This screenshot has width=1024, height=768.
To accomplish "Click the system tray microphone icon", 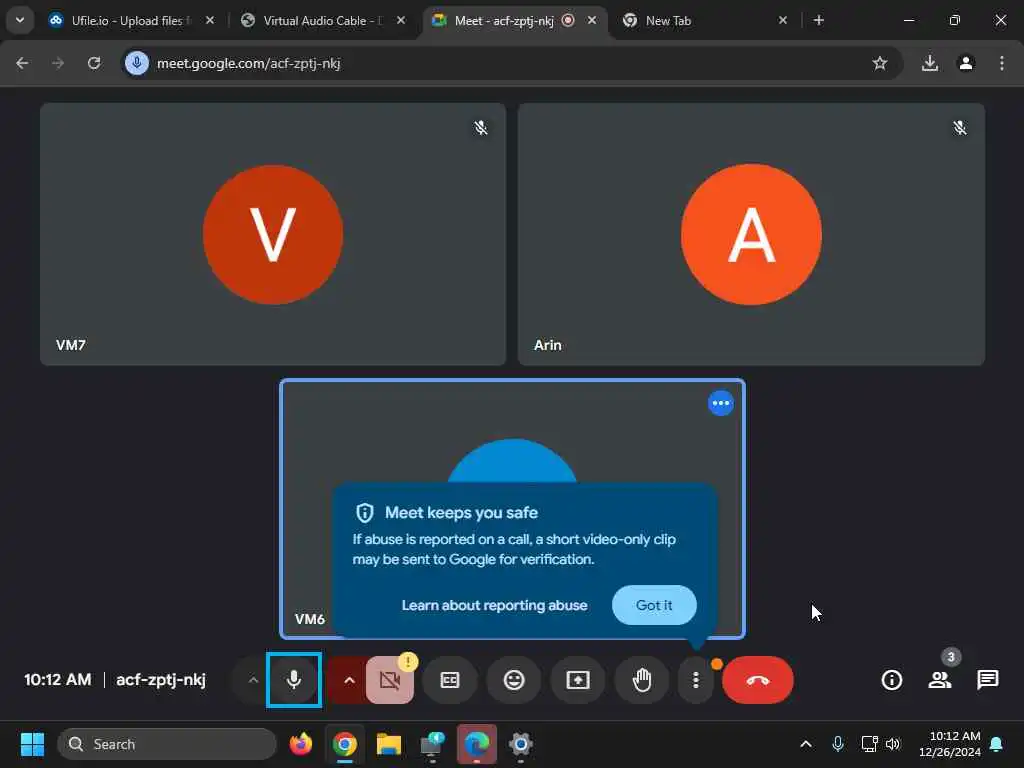I will (838, 744).
